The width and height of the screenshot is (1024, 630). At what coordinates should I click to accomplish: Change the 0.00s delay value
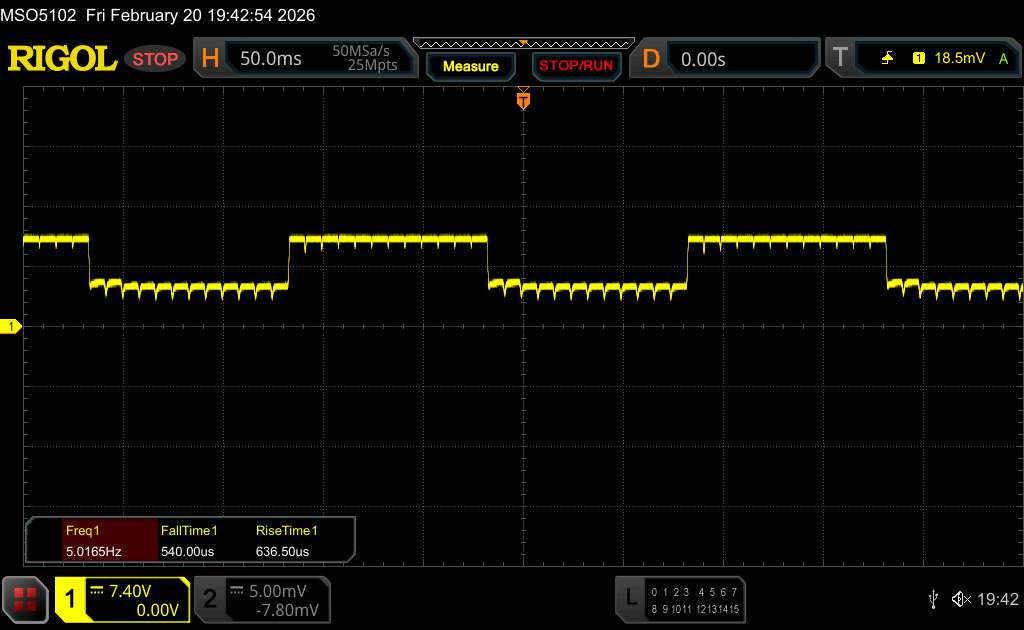pos(703,59)
